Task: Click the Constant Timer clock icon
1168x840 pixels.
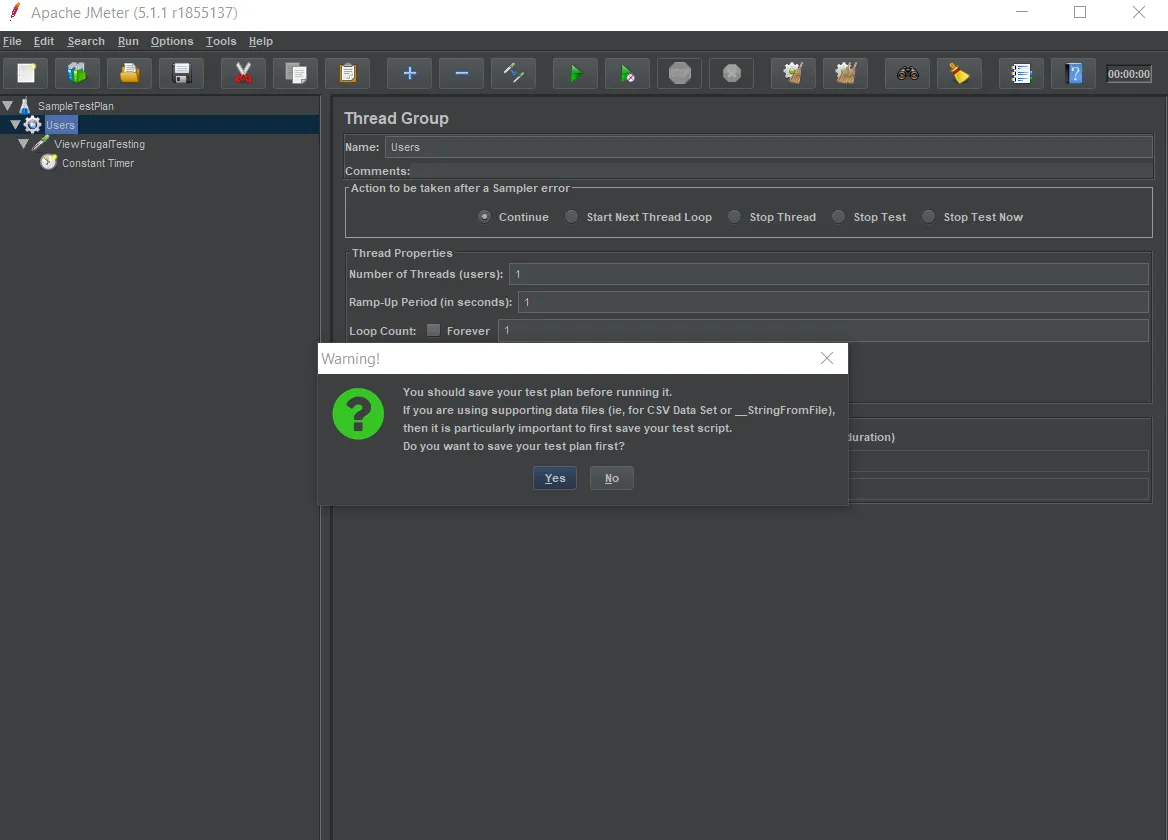Action: coord(48,162)
